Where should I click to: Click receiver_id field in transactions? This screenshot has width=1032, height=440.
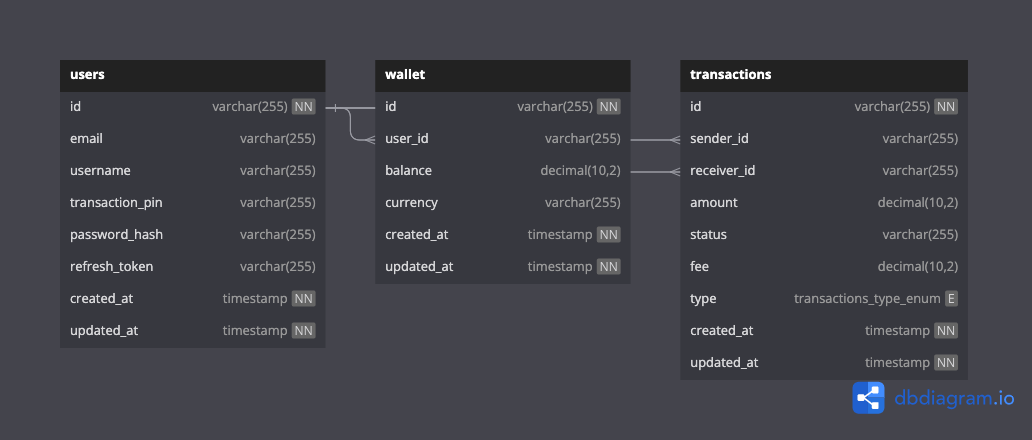(823, 171)
